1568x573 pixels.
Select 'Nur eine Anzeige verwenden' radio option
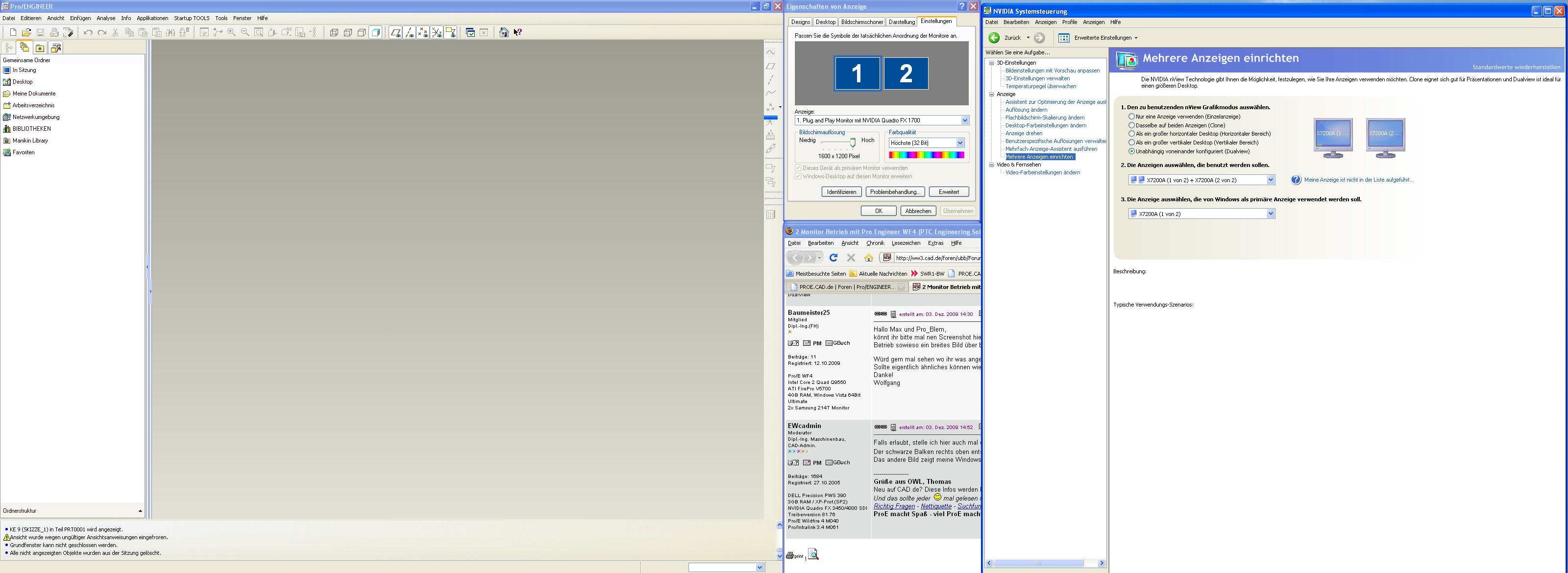[x=1131, y=116]
